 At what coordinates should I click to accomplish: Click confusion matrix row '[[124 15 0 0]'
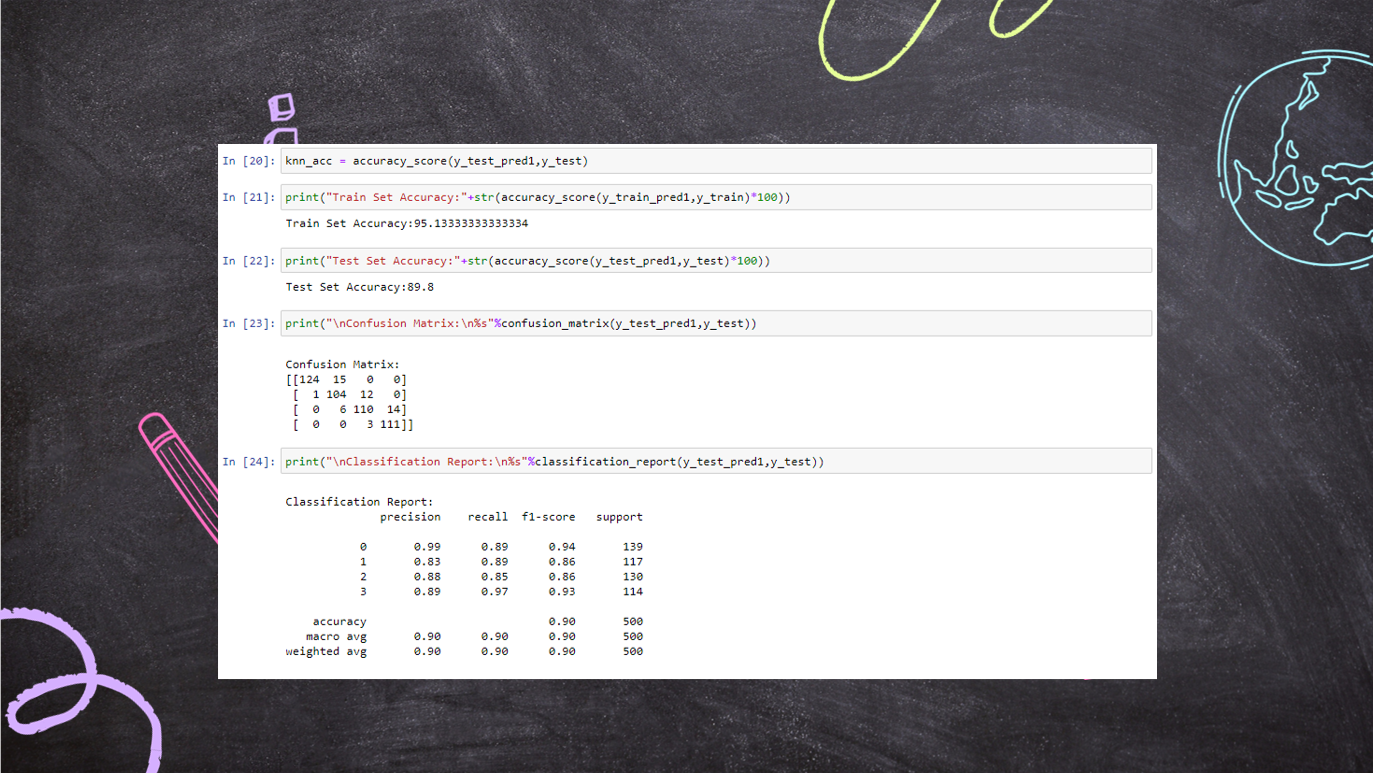click(x=346, y=379)
